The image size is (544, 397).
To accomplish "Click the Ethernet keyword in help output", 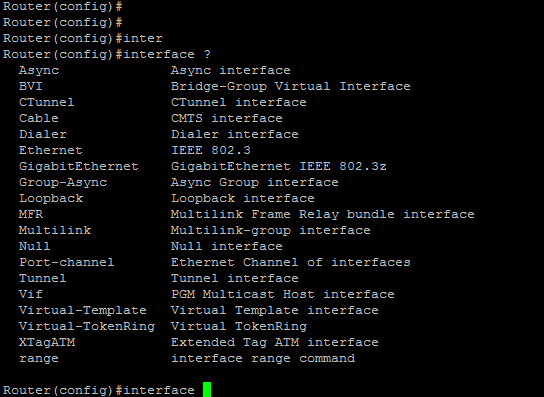I will click(x=51, y=150).
